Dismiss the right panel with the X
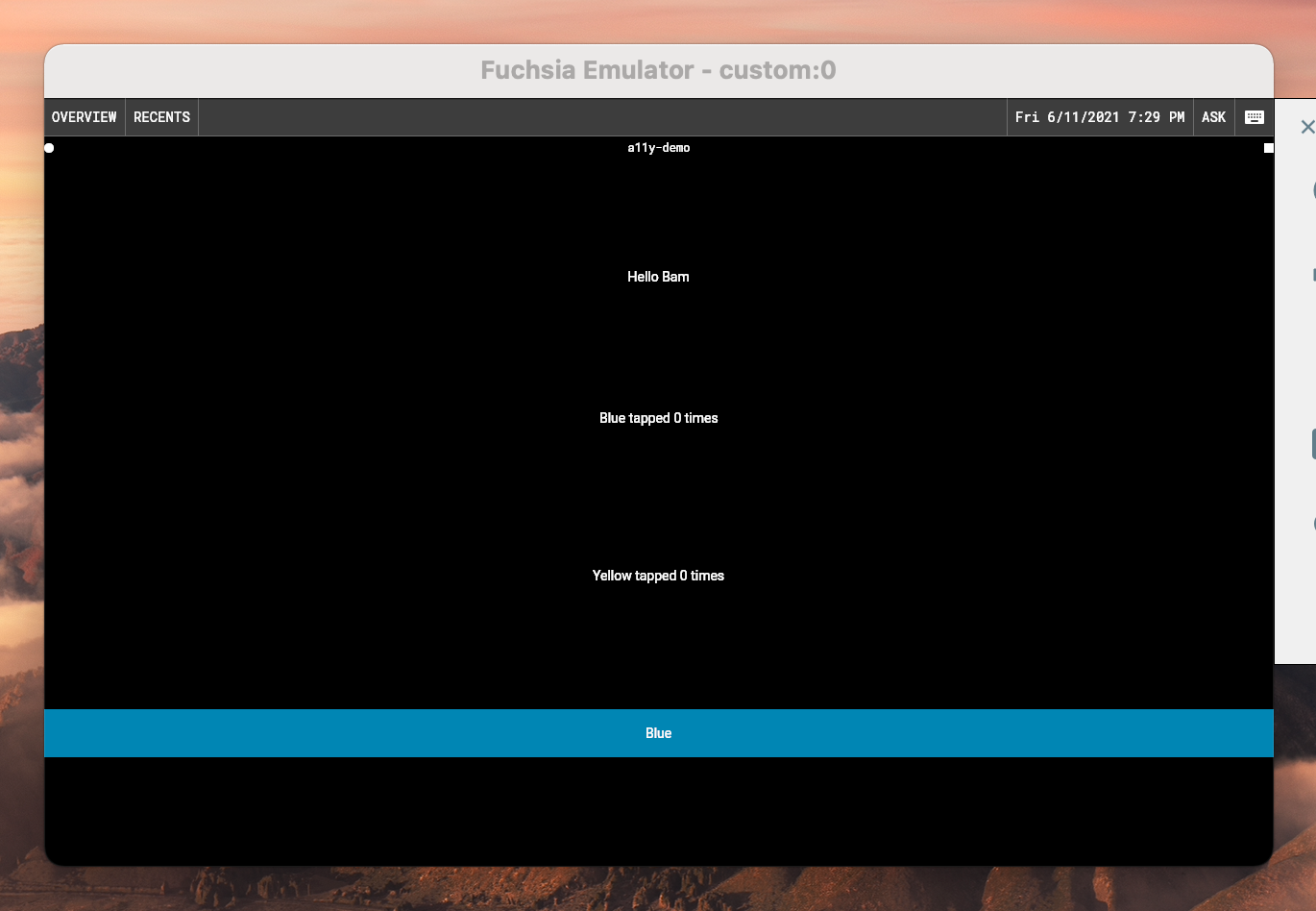 tap(1307, 126)
